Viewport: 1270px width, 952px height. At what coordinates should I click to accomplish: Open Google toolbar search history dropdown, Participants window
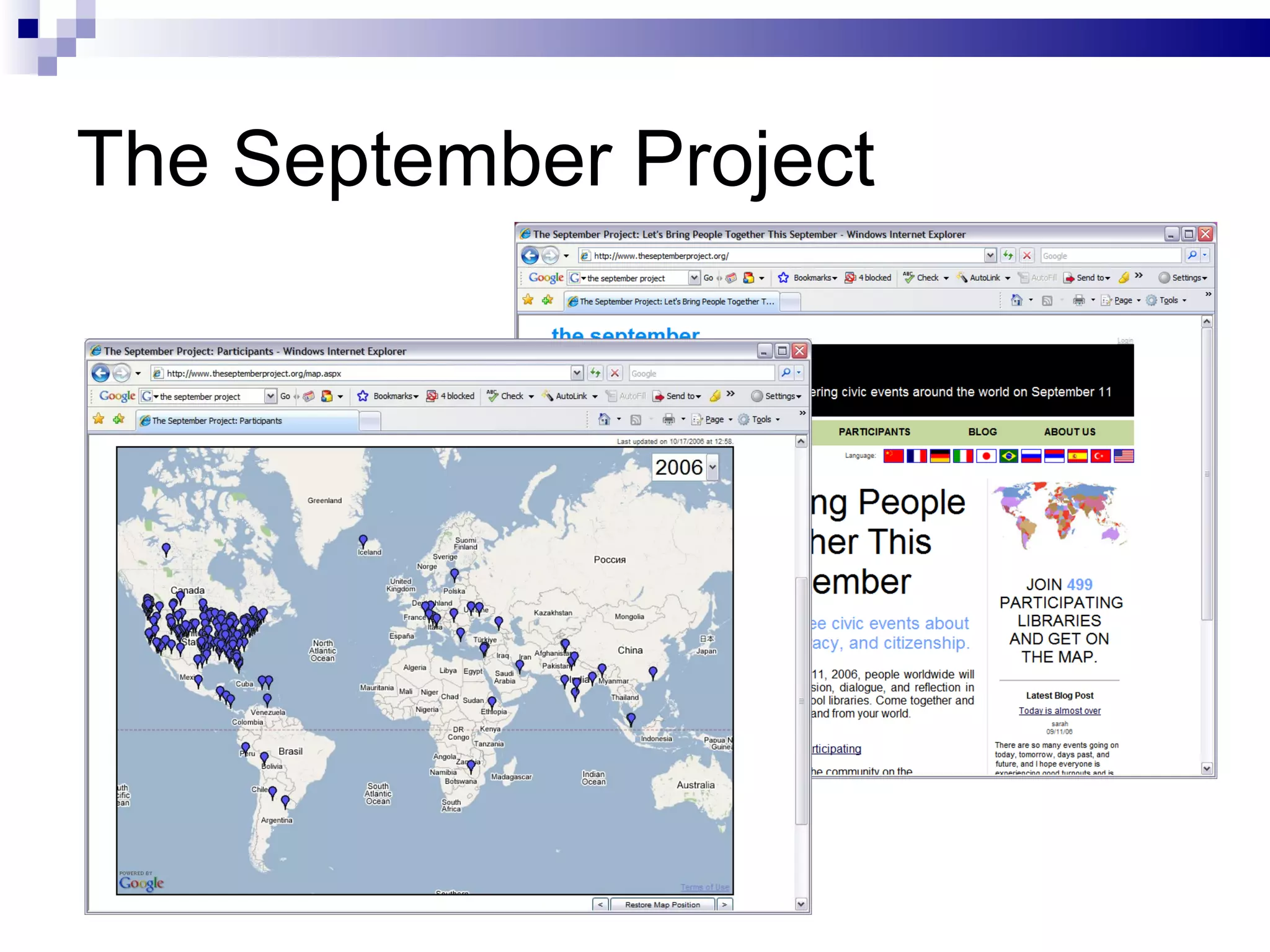[x=270, y=396]
